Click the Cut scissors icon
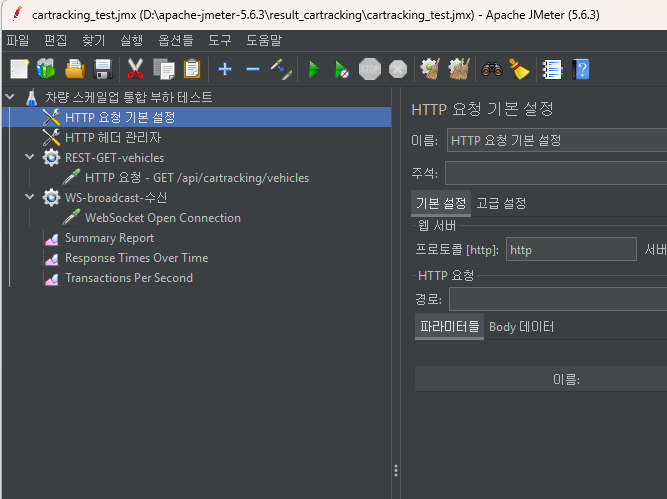 pos(135,69)
